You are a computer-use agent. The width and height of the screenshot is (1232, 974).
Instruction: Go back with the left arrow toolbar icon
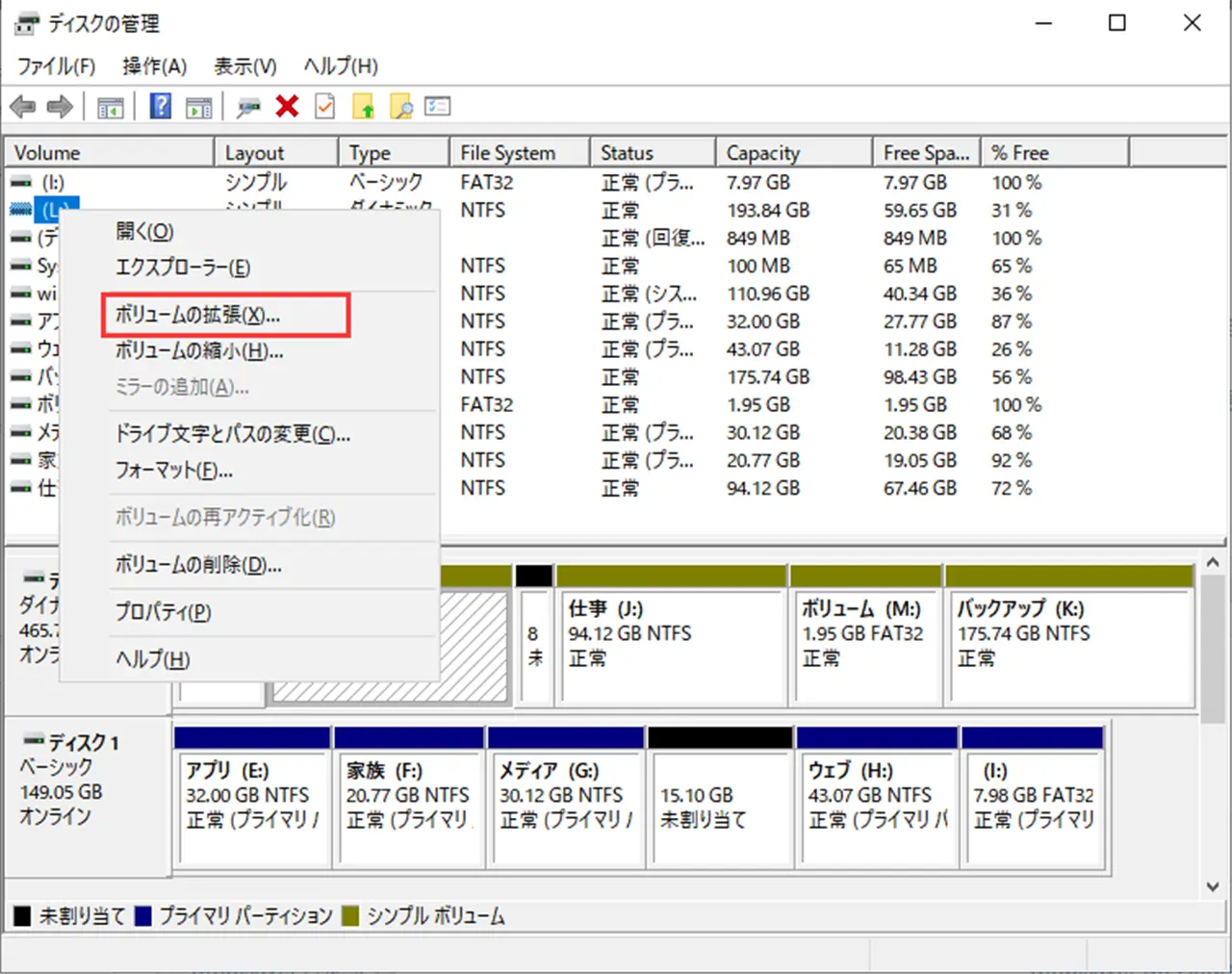[x=23, y=107]
